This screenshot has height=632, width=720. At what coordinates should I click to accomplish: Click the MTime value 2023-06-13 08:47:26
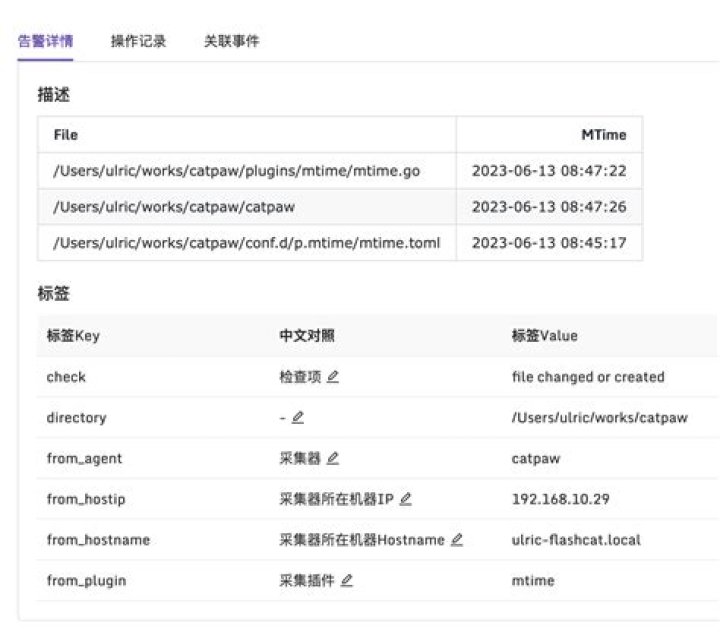click(x=549, y=207)
